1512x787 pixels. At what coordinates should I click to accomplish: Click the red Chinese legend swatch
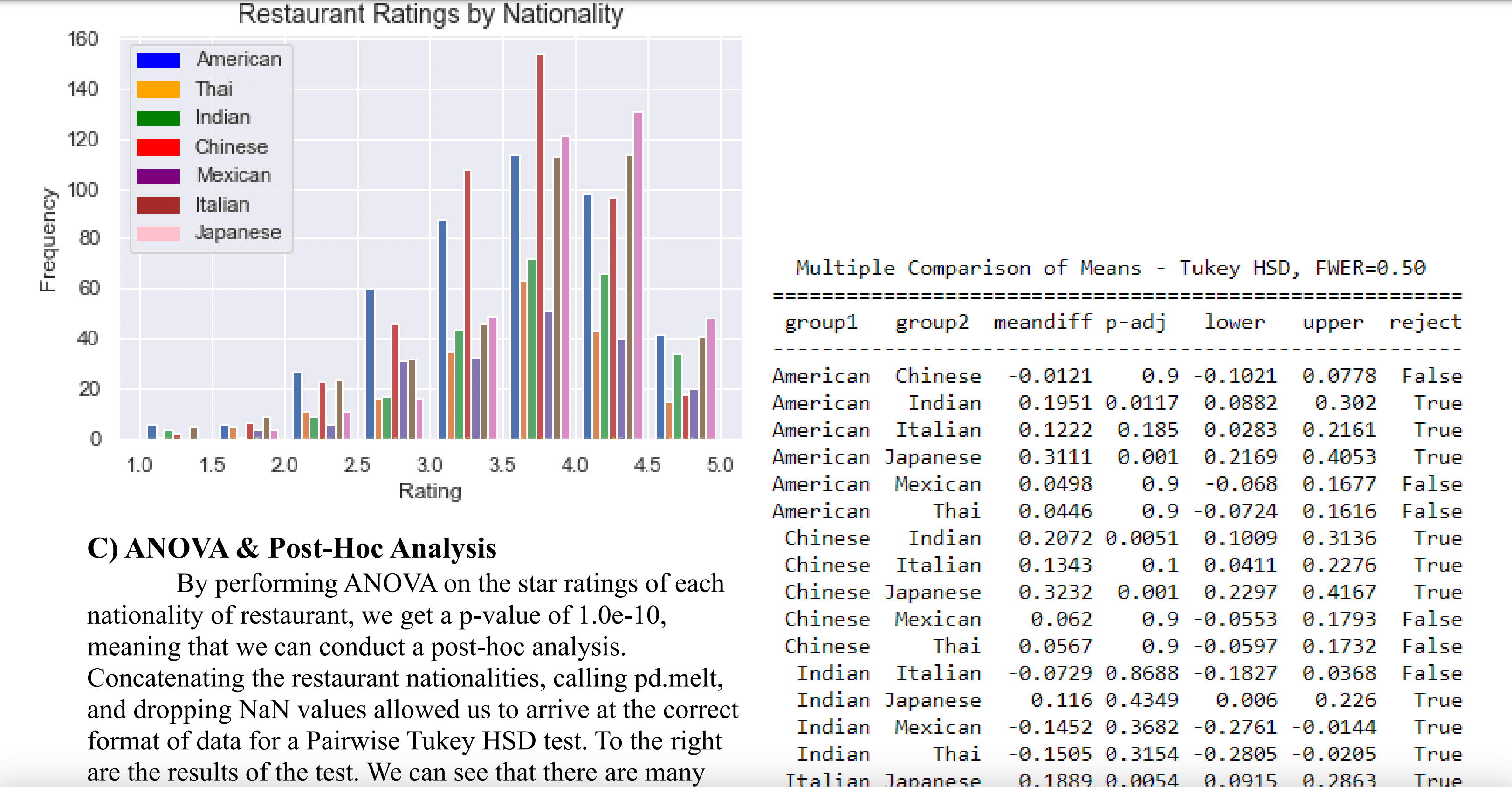[x=158, y=147]
